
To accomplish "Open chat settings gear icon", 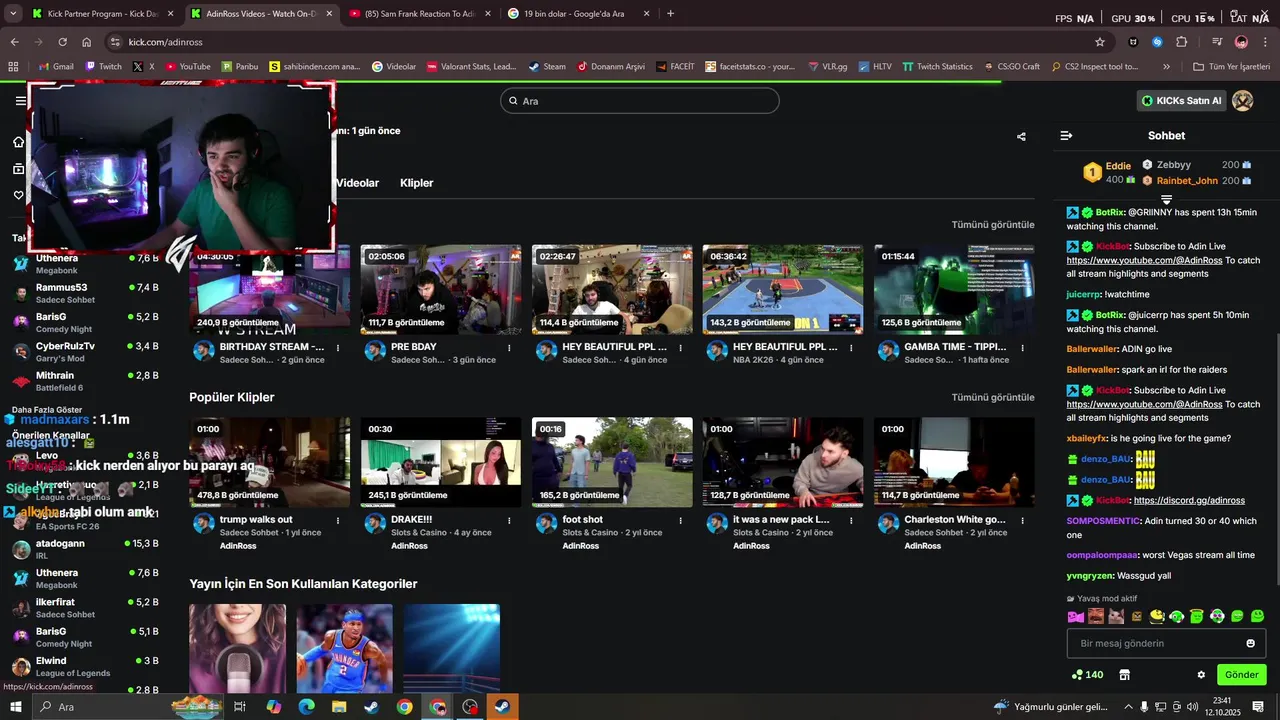I will 1201,675.
